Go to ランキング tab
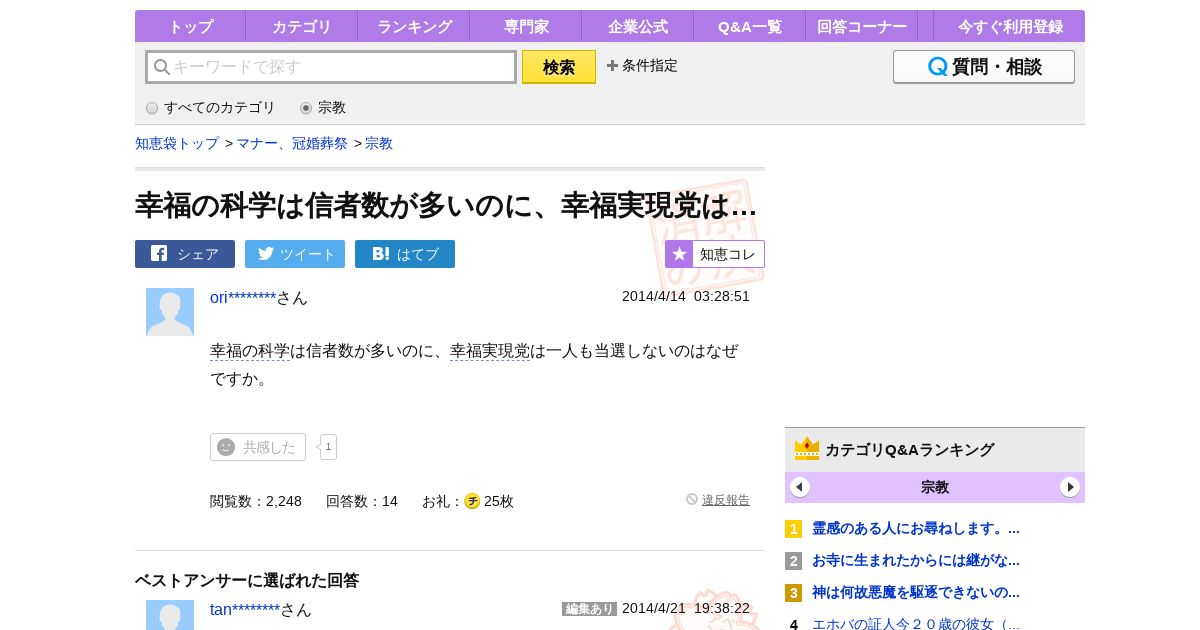This screenshot has width=1200, height=630. coord(414,27)
